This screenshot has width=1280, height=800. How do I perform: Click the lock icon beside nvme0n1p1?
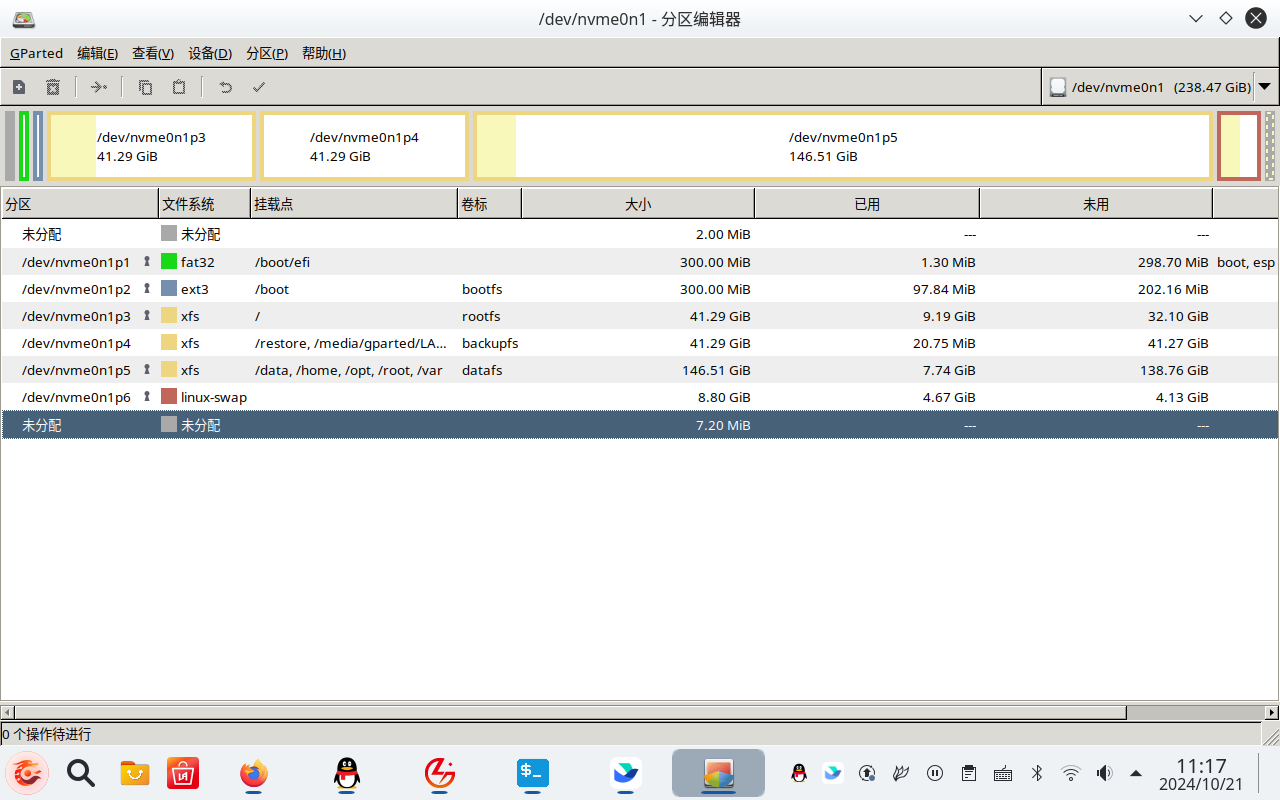tap(147, 261)
